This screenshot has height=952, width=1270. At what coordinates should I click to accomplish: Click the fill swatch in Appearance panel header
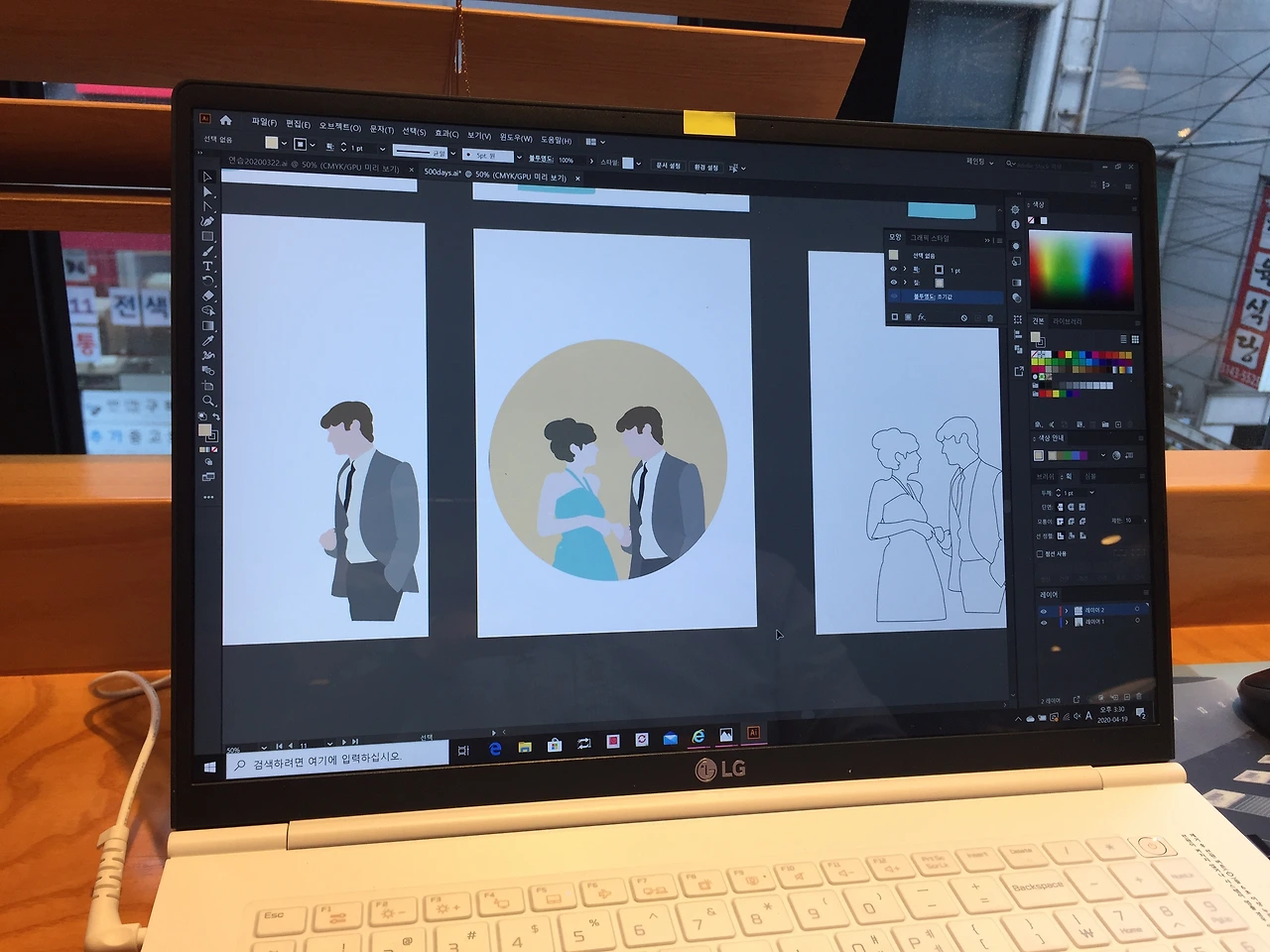coord(894,255)
